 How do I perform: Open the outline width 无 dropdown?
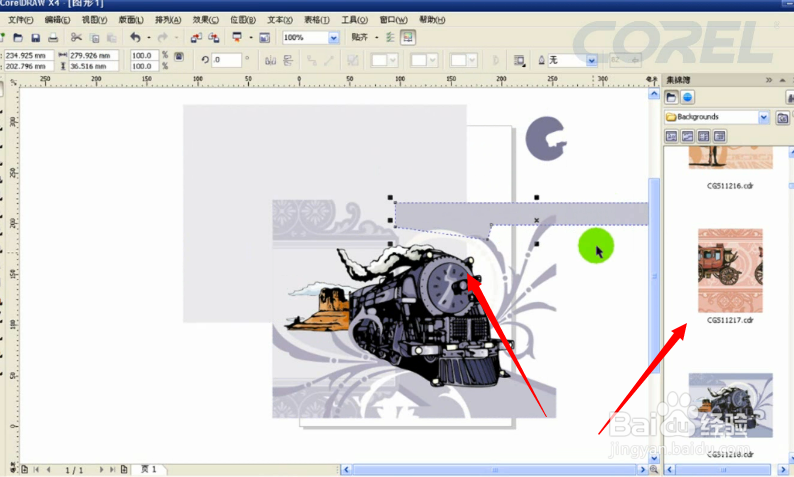click(592, 60)
